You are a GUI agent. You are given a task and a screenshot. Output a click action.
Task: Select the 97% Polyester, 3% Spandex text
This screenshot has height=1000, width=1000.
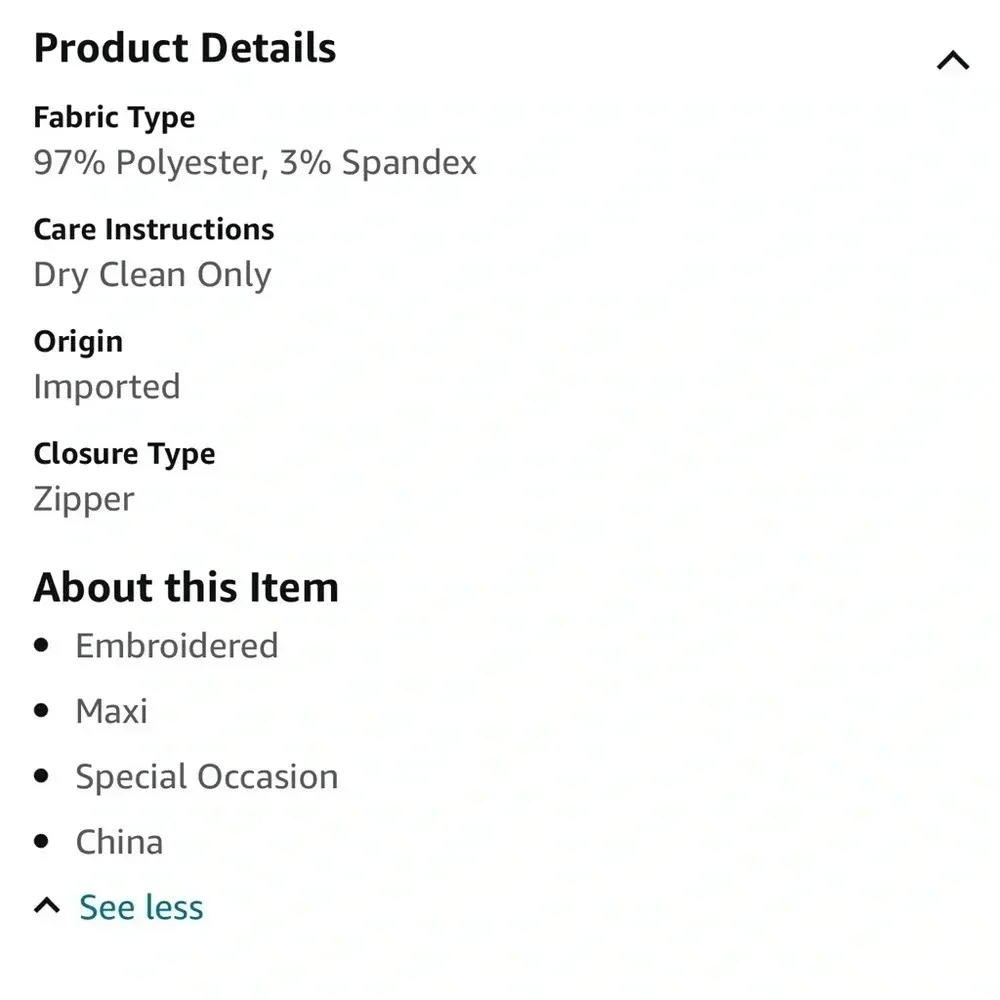click(x=255, y=163)
